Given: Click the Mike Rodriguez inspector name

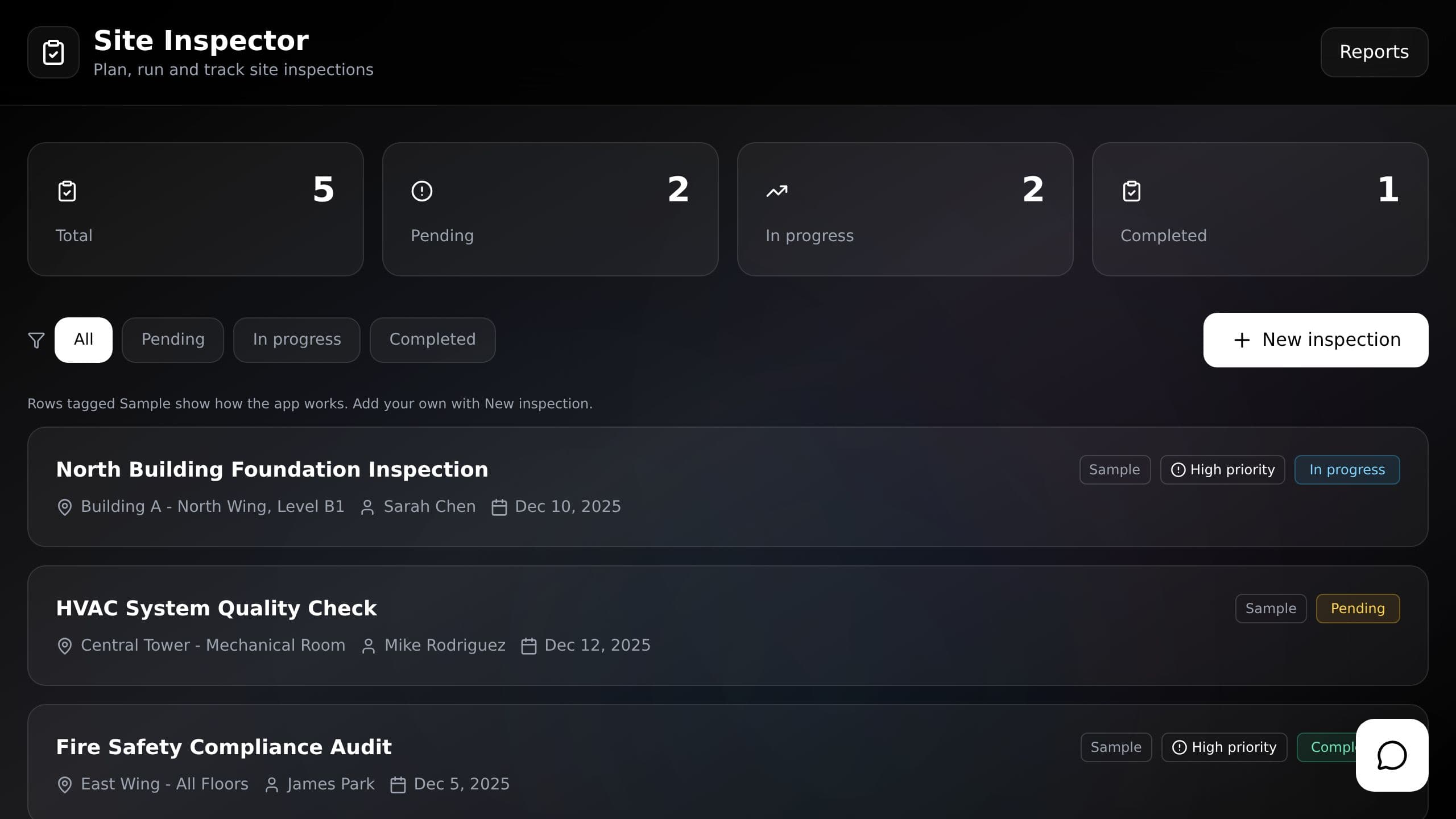Looking at the screenshot, I should 445,645.
